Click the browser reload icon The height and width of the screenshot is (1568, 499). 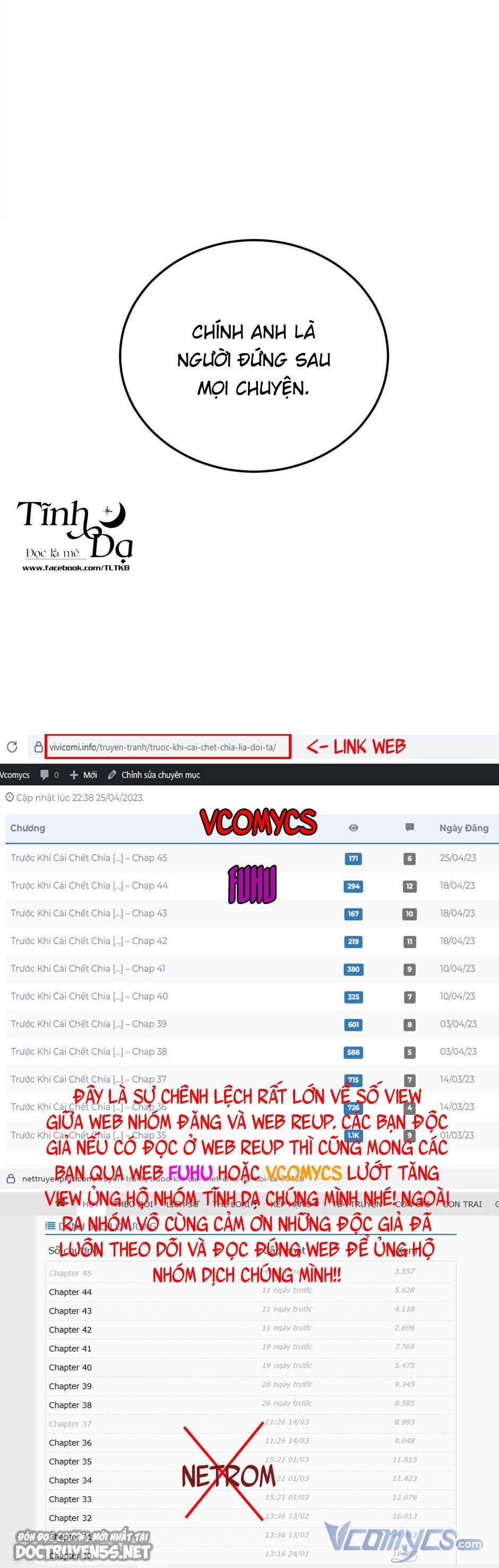point(12,747)
